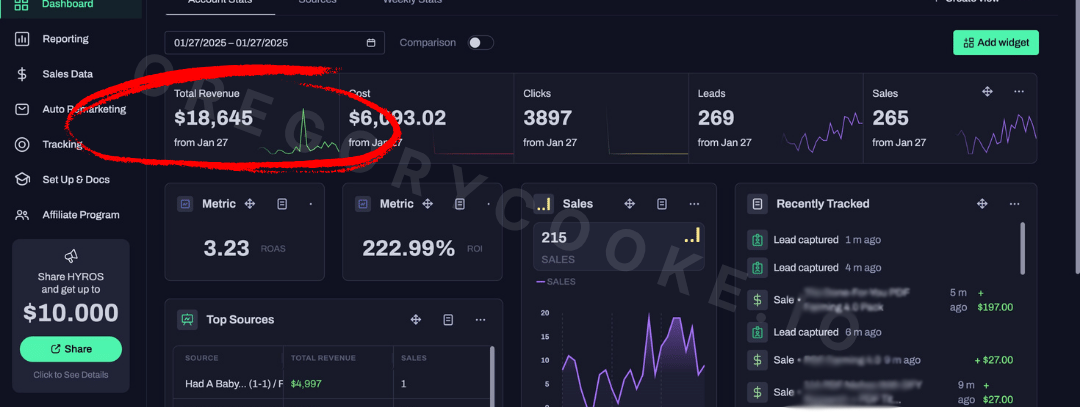Open the options menu of ROI Metric widget
The width and height of the screenshot is (1080, 412).
[489, 204]
